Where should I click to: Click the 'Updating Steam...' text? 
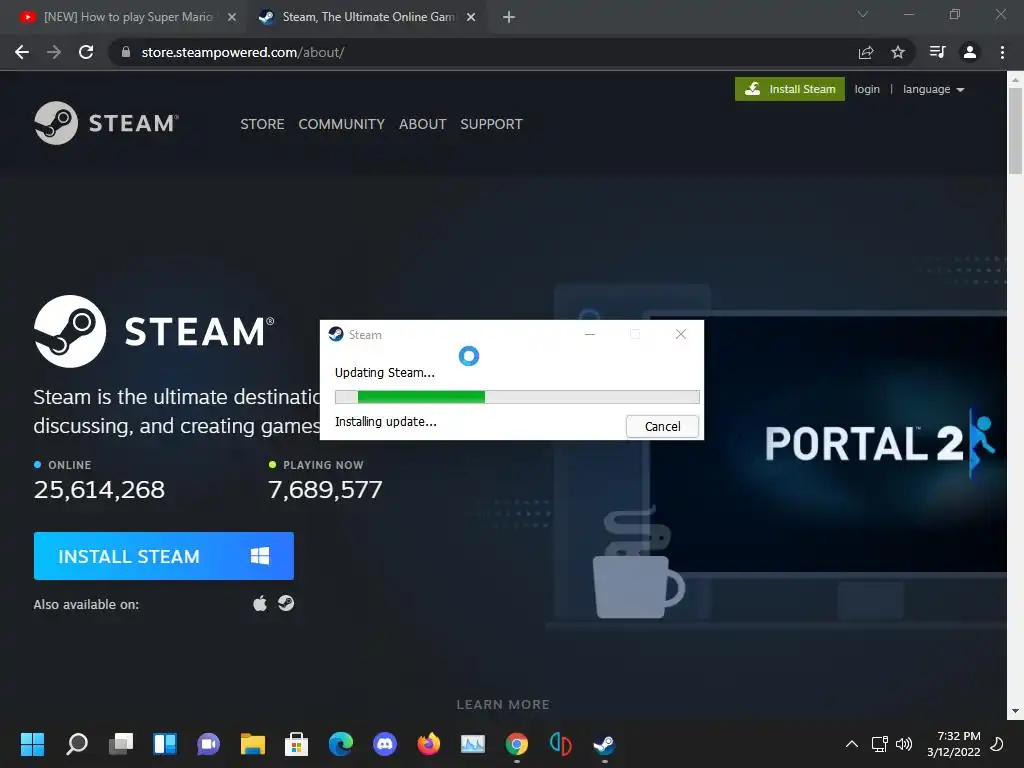(x=385, y=373)
